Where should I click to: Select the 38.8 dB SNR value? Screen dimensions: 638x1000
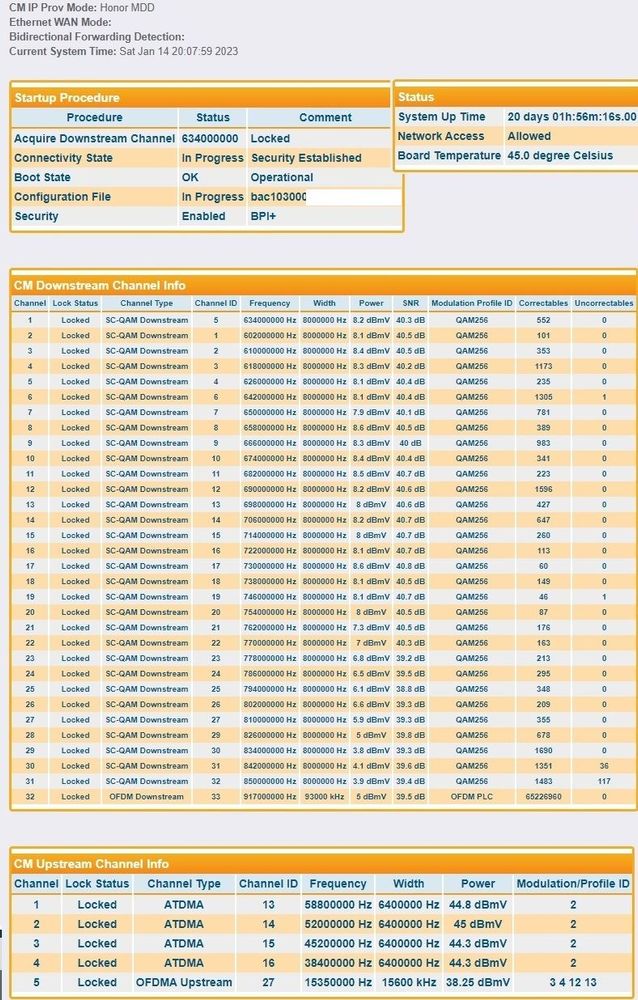[411, 689]
